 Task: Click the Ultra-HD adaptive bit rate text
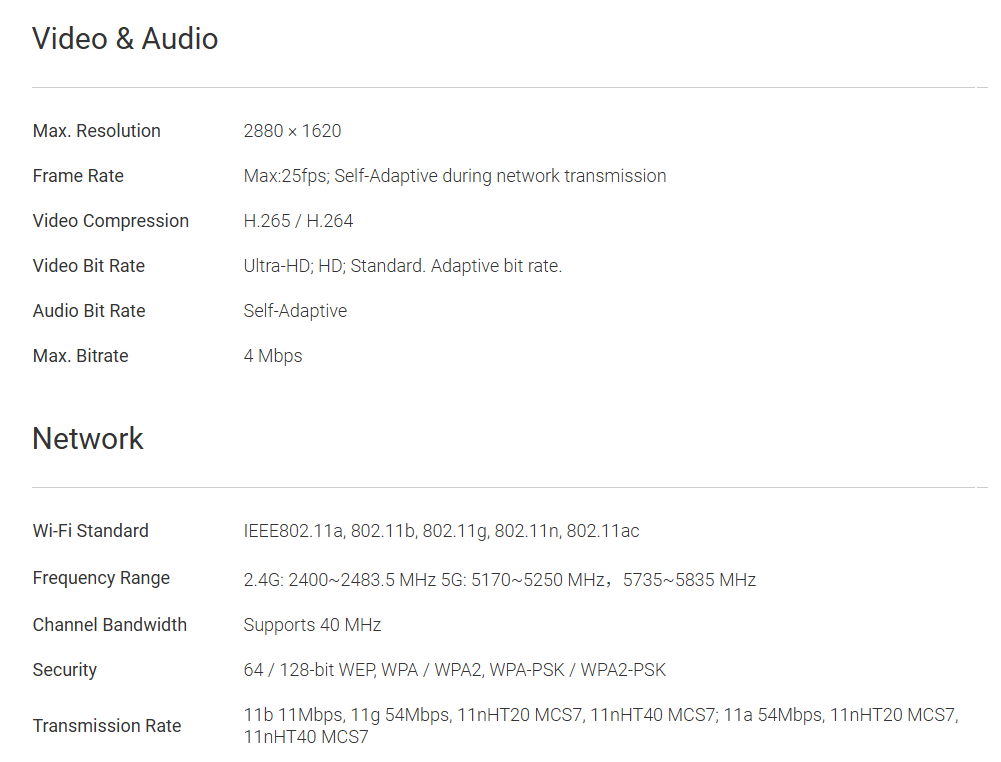pyautogui.click(x=402, y=266)
